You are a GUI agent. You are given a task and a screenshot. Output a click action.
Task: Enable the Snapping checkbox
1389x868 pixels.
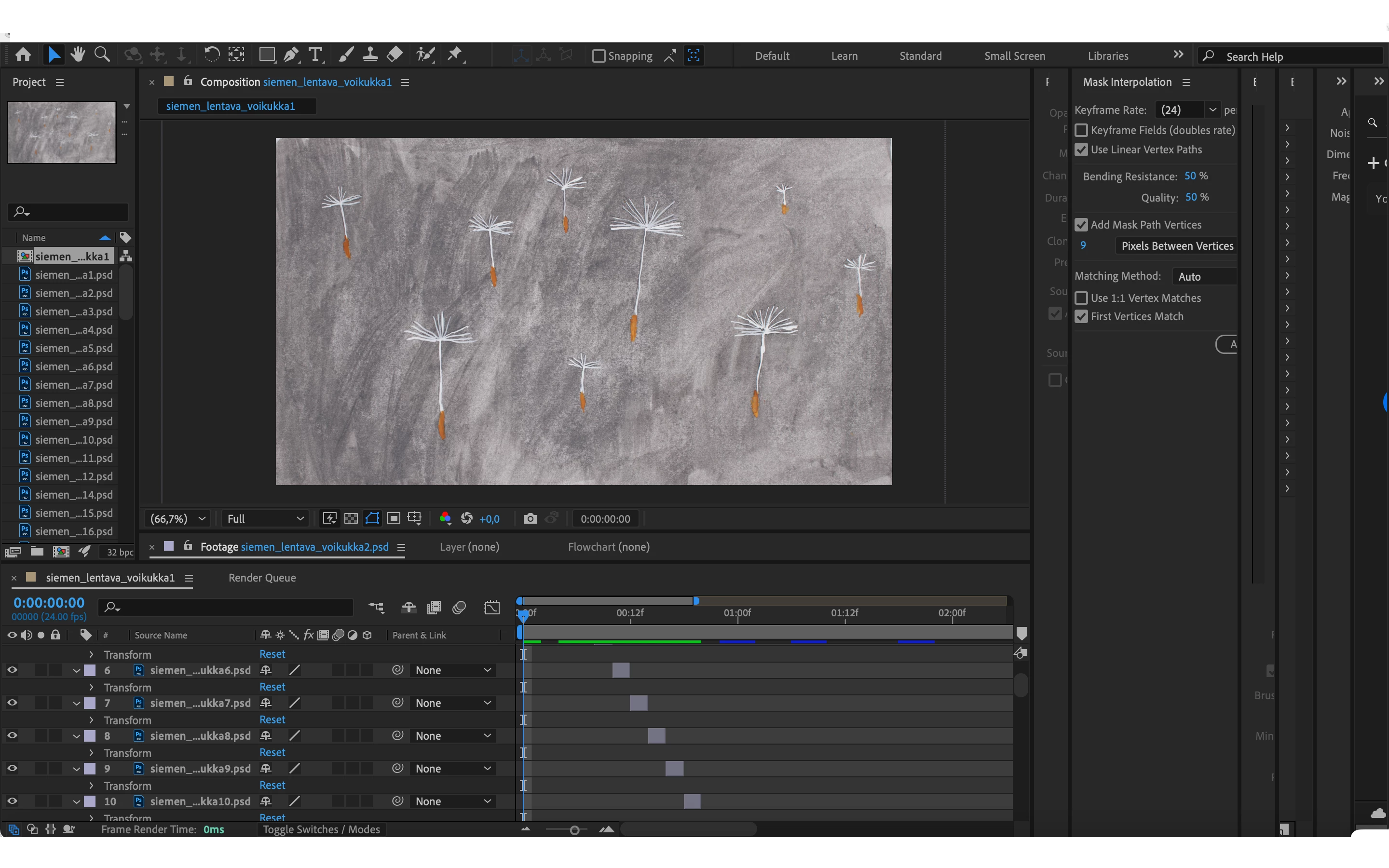[x=599, y=55]
